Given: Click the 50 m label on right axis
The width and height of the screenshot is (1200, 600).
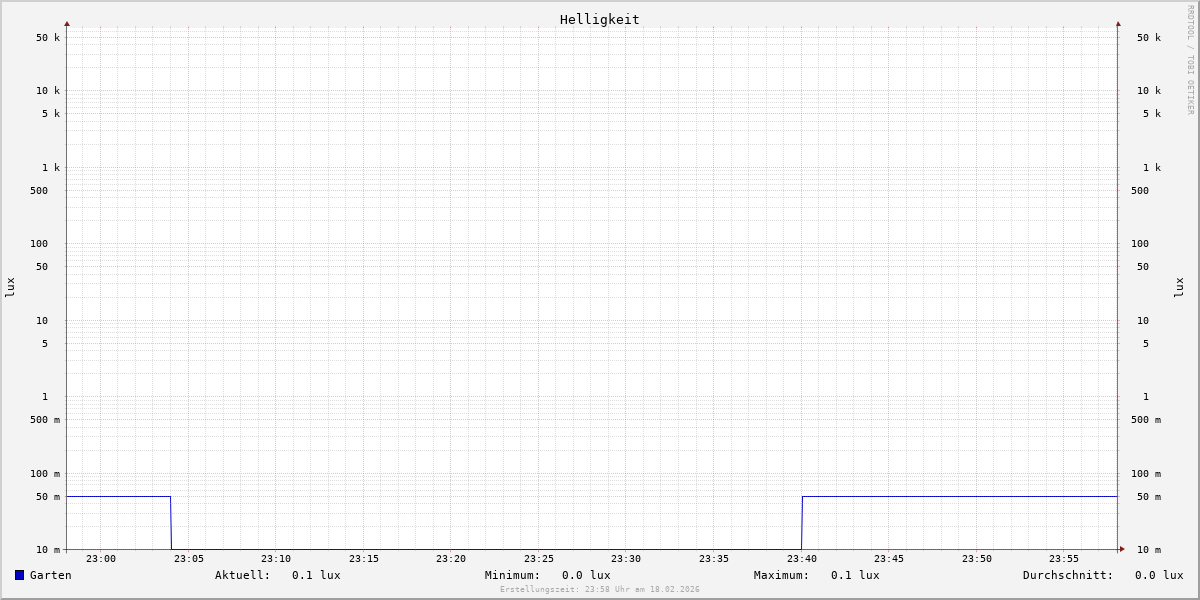Looking at the screenshot, I should coord(1149,497).
